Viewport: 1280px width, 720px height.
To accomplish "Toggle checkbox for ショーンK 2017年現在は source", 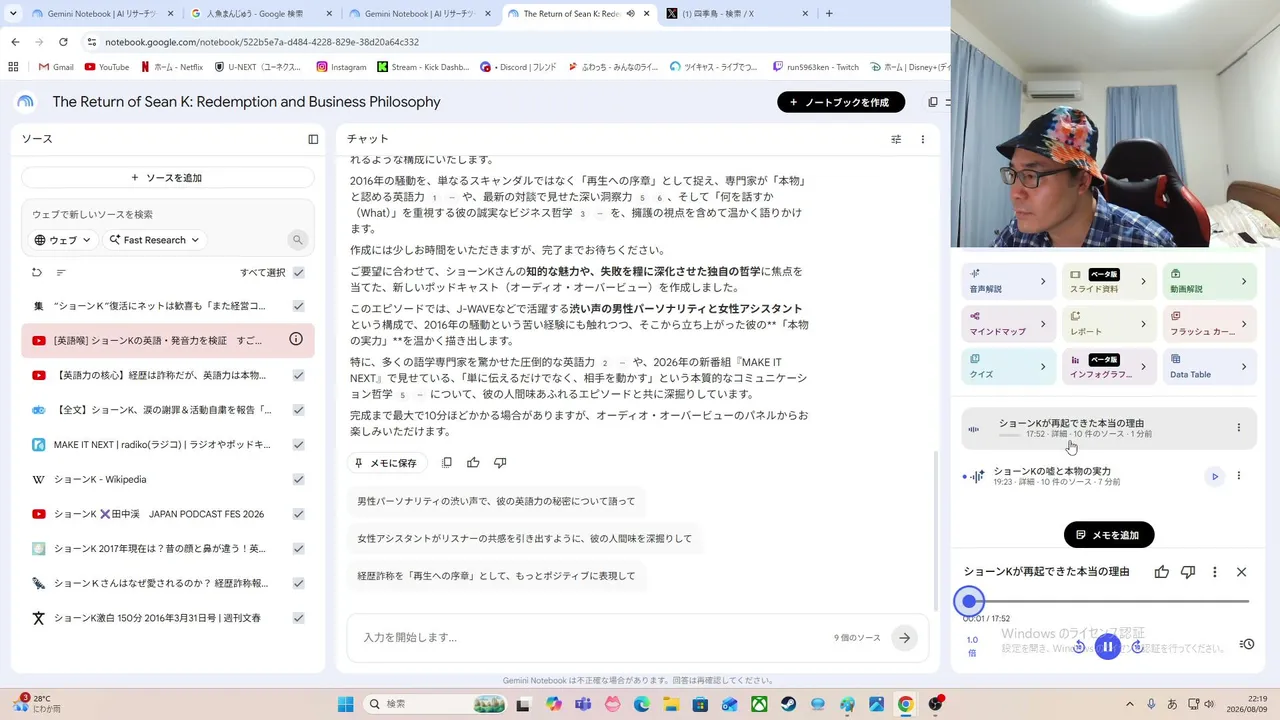I will coord(298,548).
